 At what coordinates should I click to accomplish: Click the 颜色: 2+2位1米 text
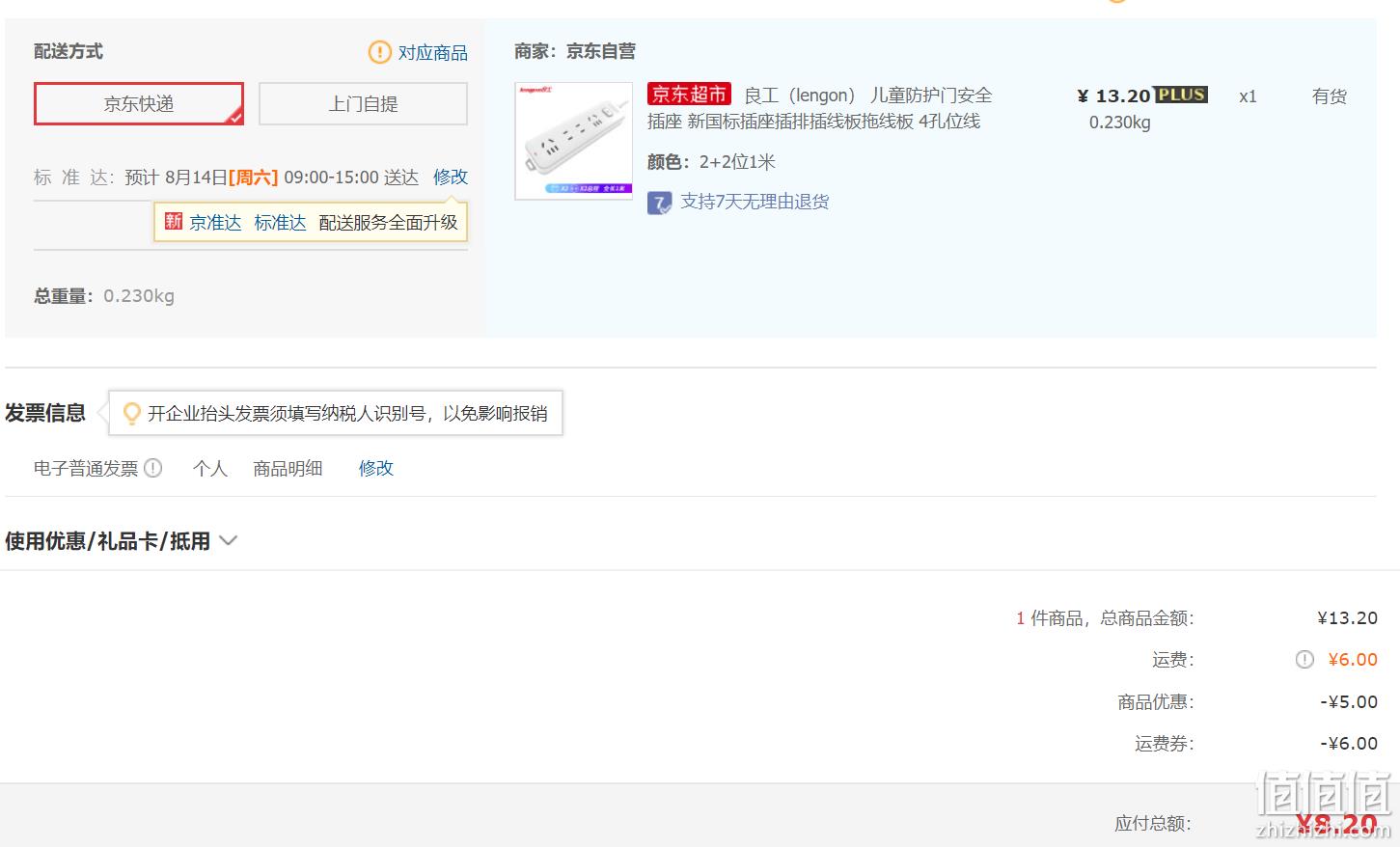(711, 162)
